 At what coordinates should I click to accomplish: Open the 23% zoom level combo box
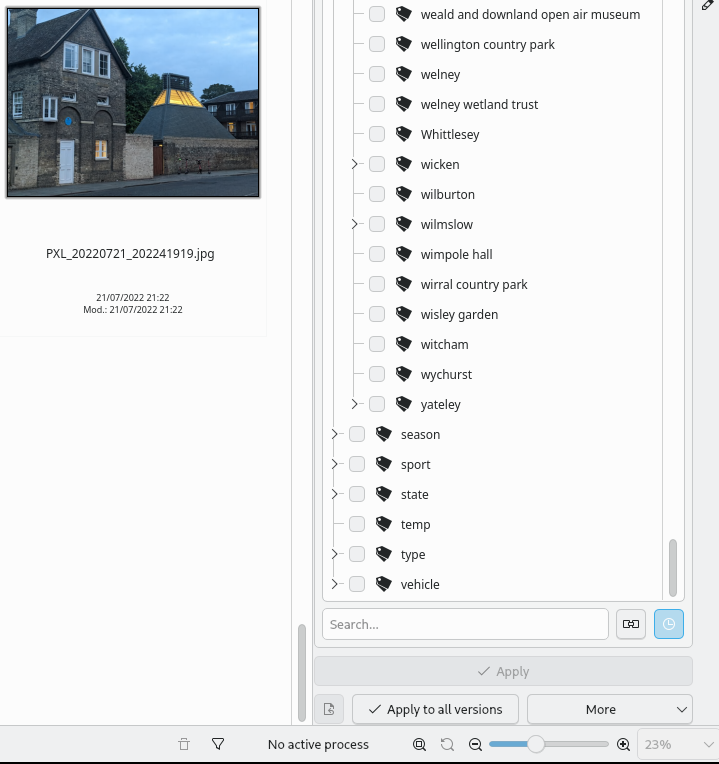(677, 744)
